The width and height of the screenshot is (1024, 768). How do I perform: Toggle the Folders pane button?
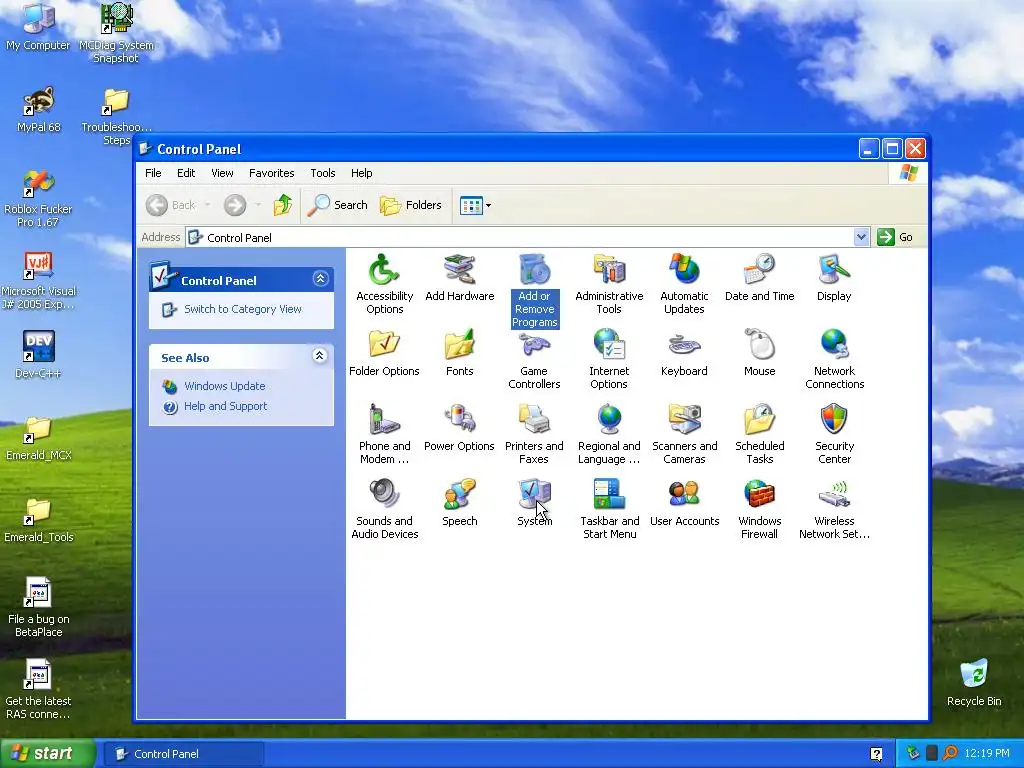(411, 205)
